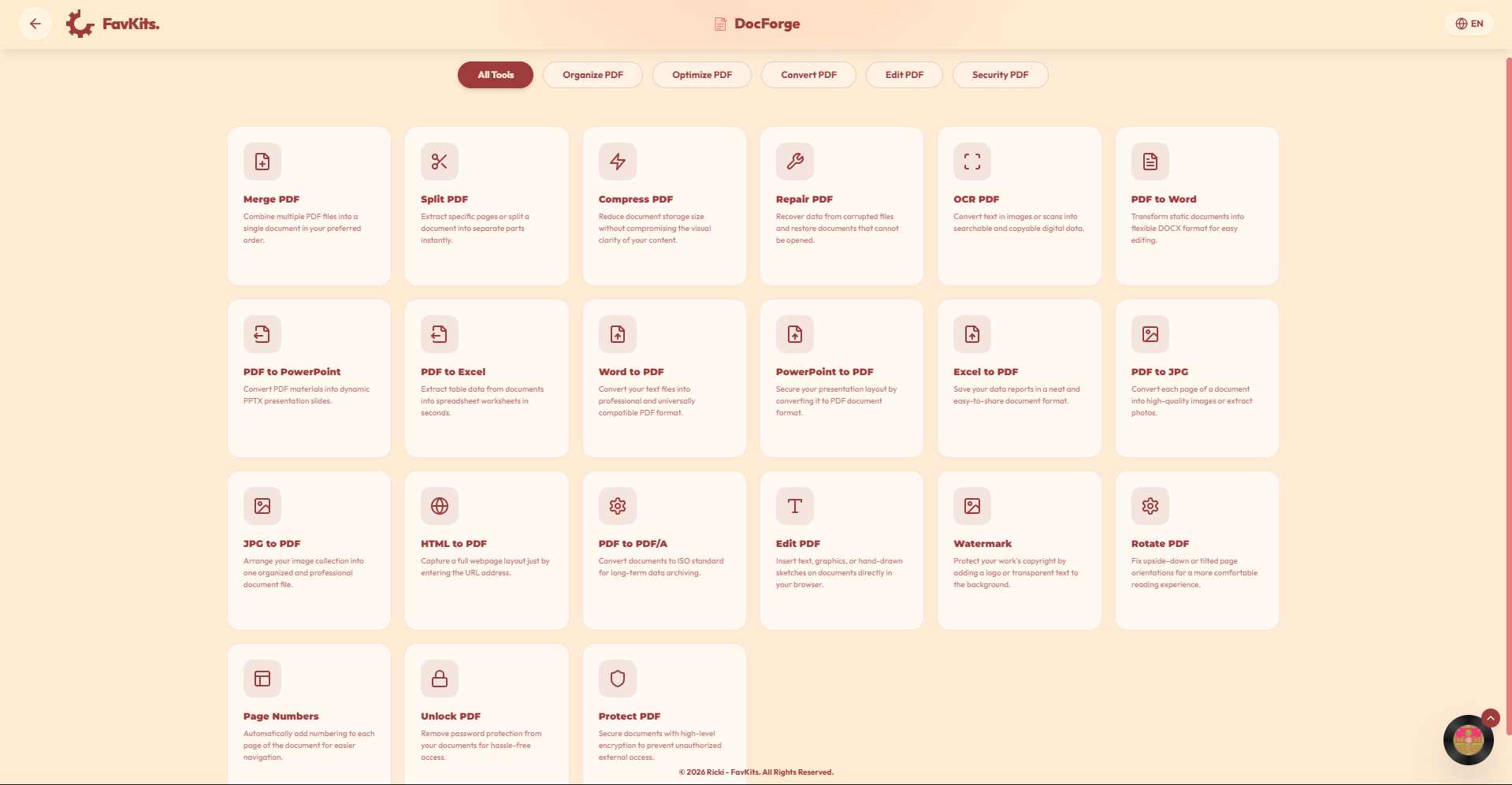The image size is (1512, 785).
Task: Click the Rotate PDF gear icon
Action: pyautogui.click(x=1150, y=506)
